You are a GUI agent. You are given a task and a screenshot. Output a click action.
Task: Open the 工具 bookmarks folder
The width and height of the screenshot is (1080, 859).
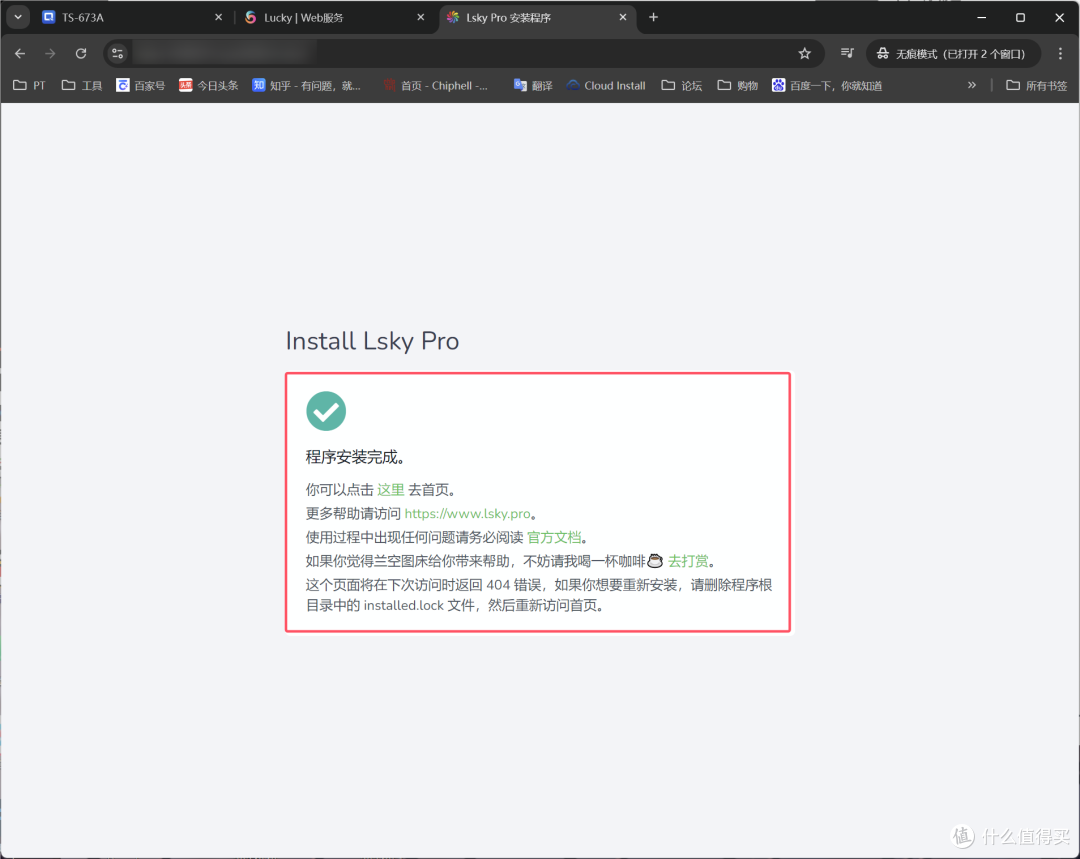click(81, 85)
